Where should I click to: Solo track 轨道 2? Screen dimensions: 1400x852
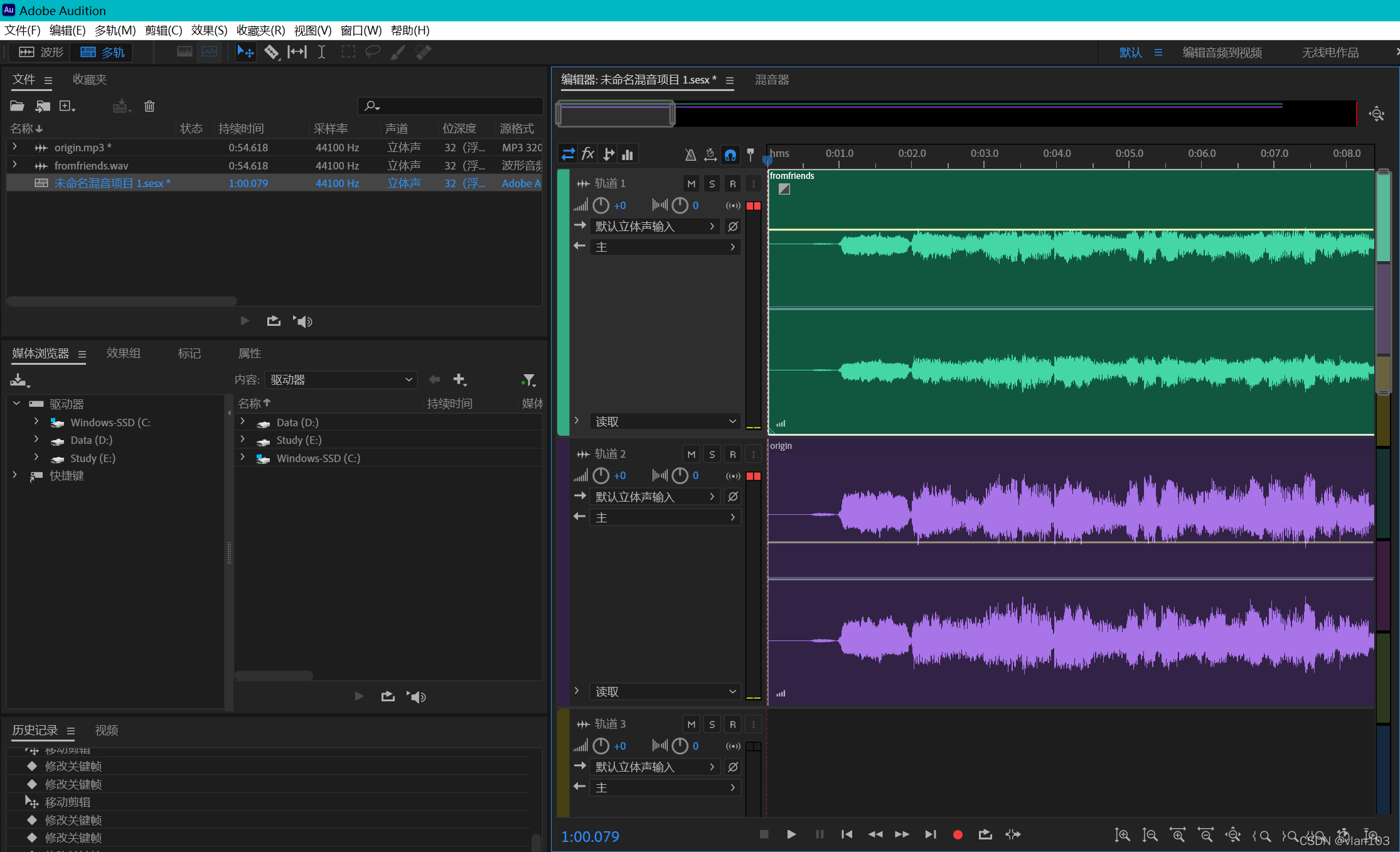712,454
